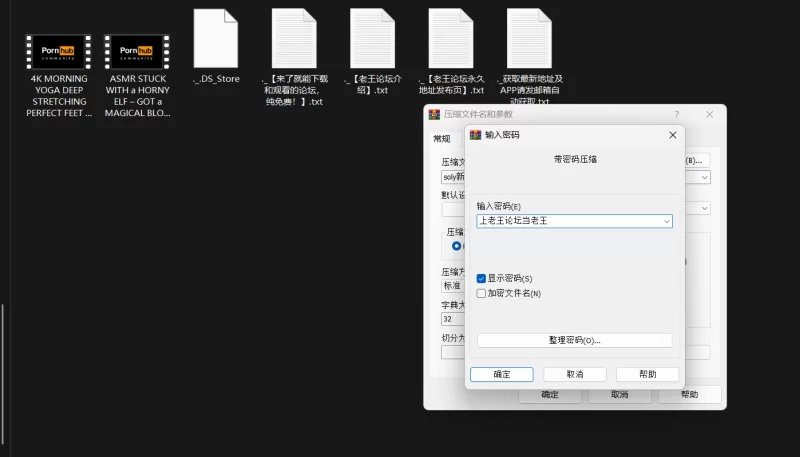Viewport: 800px width, 457px height.
Task: Select the 获取最新地址及APP txt file
Action: 529,38
